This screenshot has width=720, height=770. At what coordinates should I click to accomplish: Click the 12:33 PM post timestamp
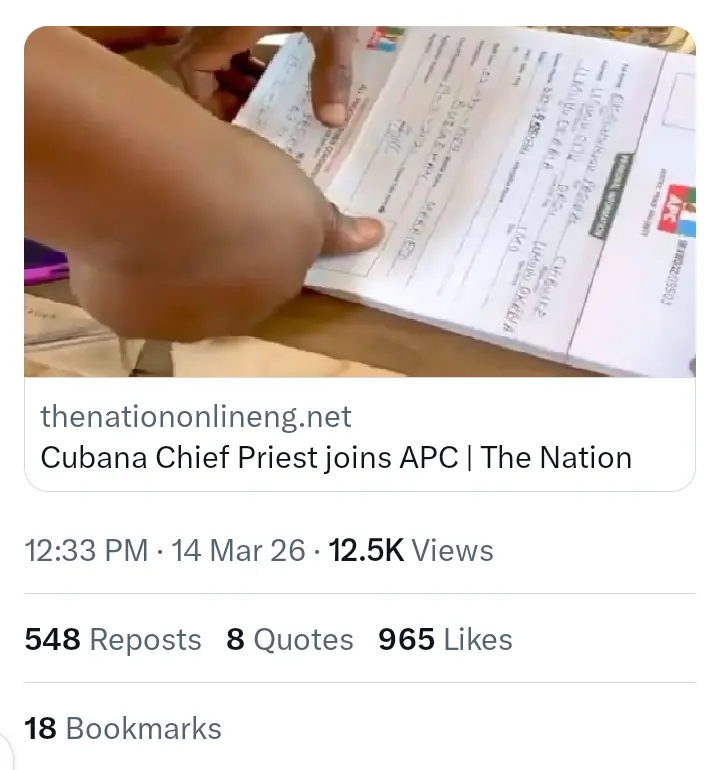86,550
